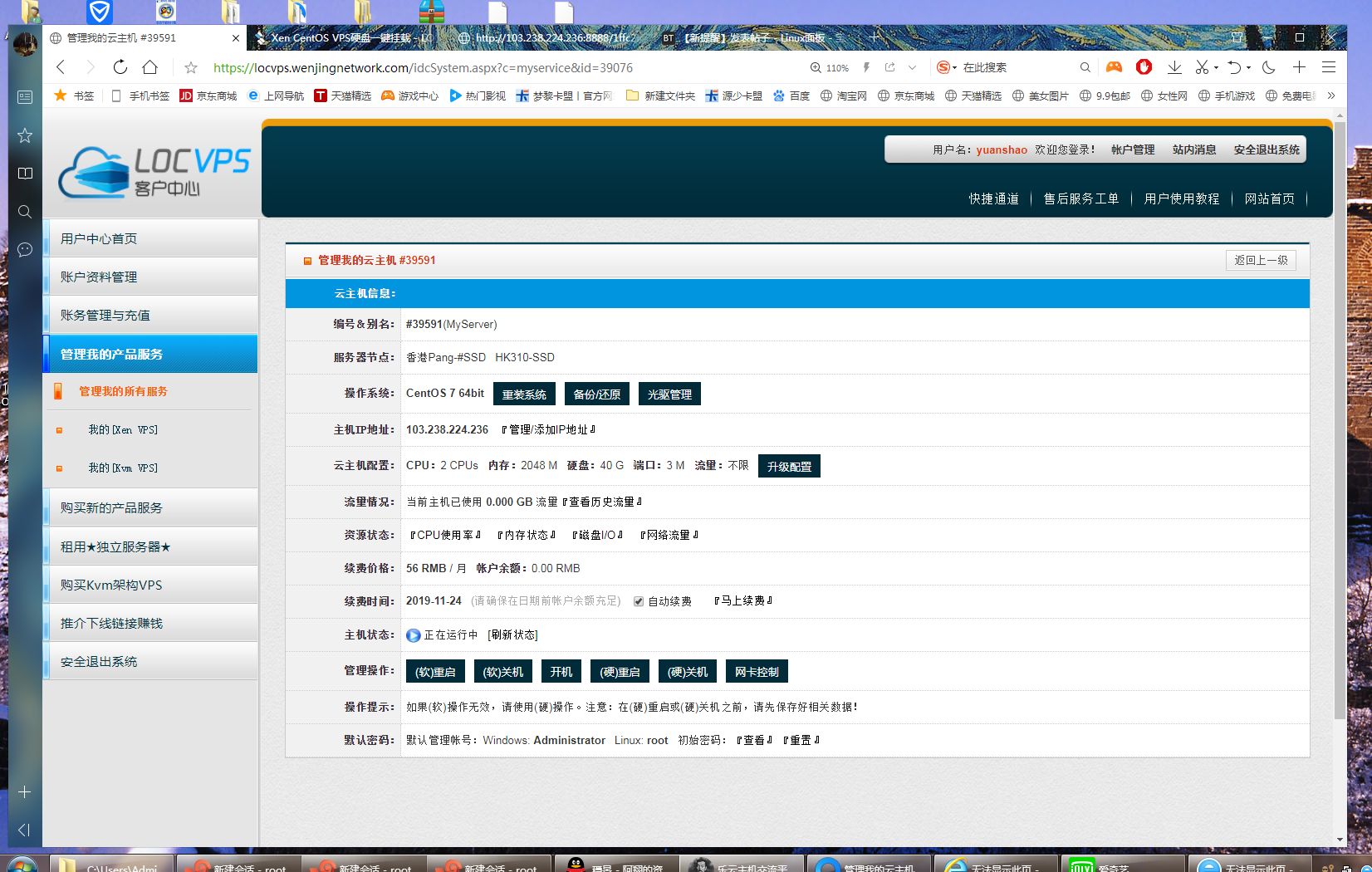Click the 光驱管理 button
Image resolution: width=1372 pixels, height=872 pixels.
click(669, 394)
